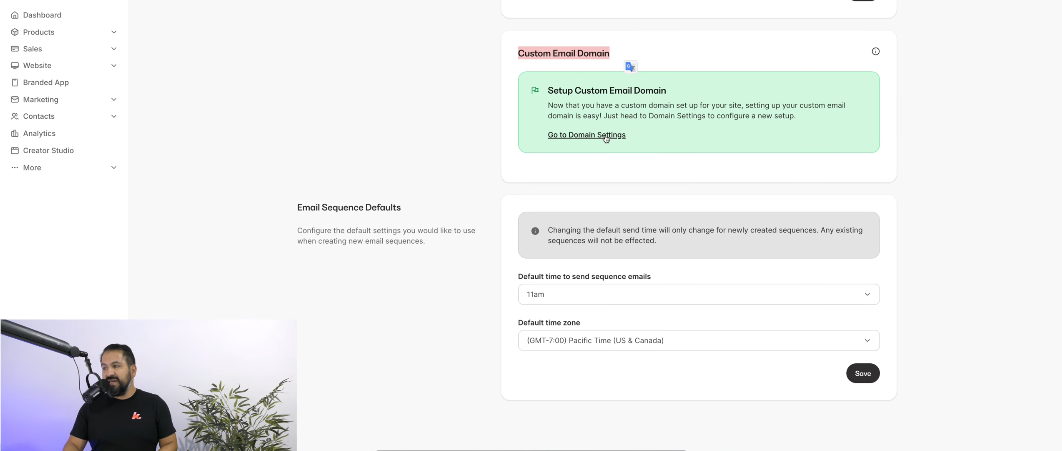Screen dimensions: 1062x451
Task: Expand the Marketing submenu chevron
Action: [114, 100]
